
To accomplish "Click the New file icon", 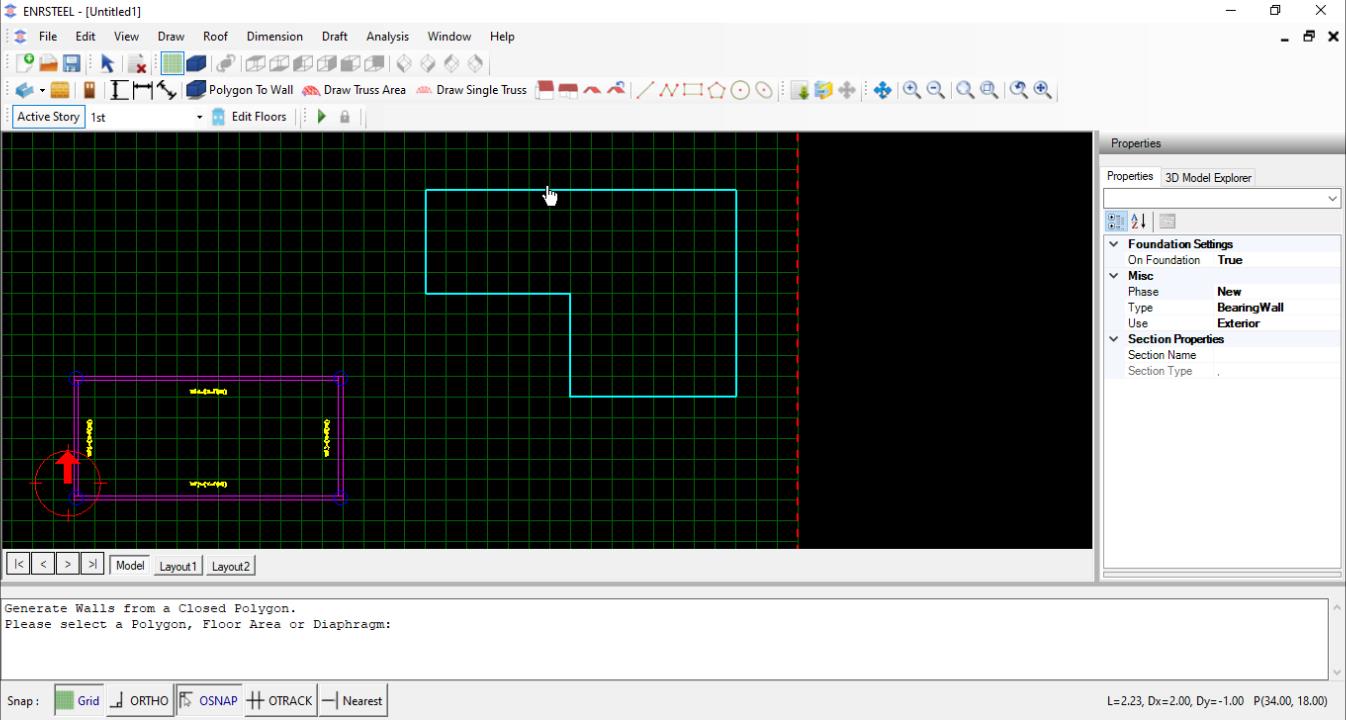I will tap(25, 64).
